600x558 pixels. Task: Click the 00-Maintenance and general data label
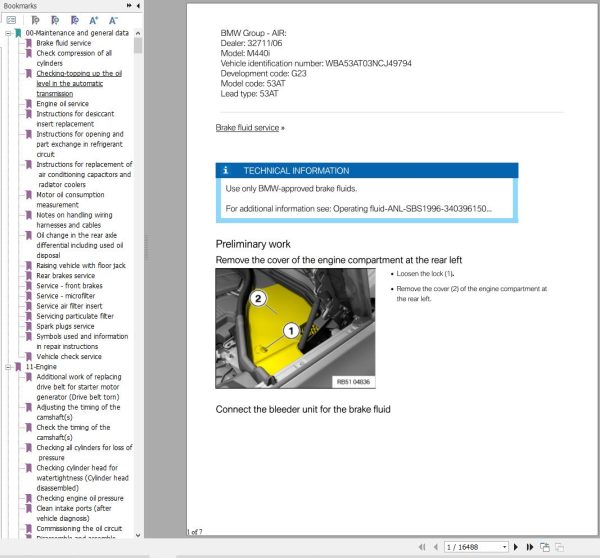[x=77, y=33]
